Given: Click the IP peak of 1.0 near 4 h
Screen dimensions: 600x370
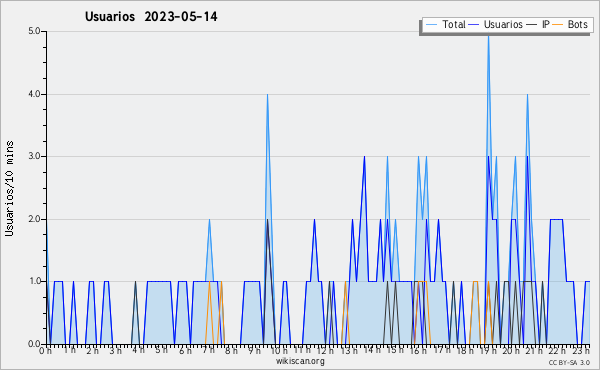Looking at the screenshot, I should [x=135, y=282].
